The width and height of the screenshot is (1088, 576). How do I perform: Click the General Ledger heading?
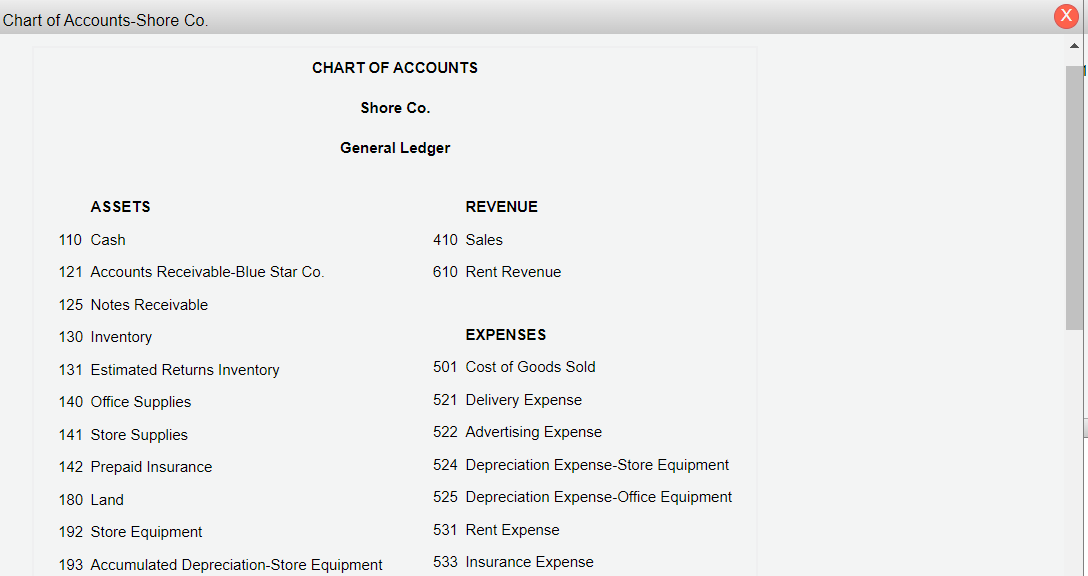coord(395,148)
